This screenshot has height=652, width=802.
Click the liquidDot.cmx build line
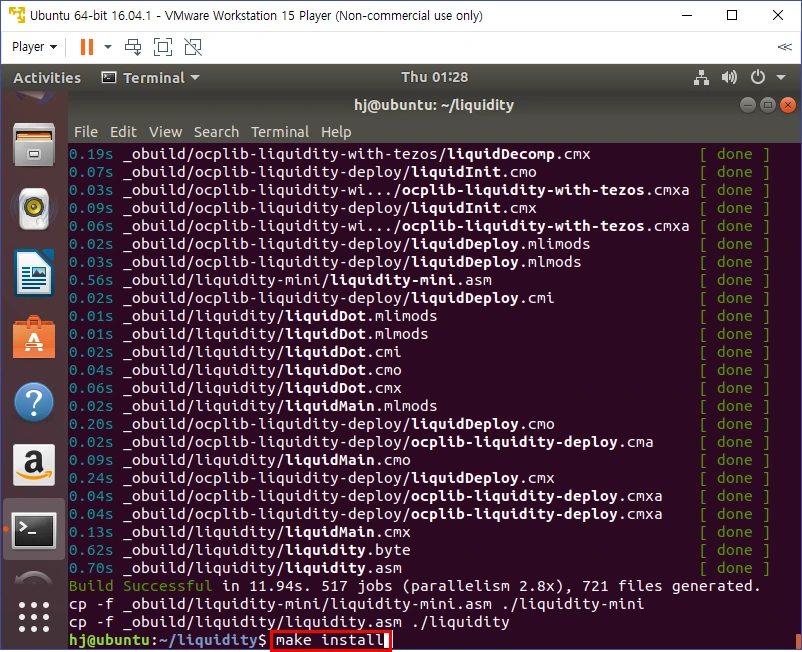click(419, 388)
